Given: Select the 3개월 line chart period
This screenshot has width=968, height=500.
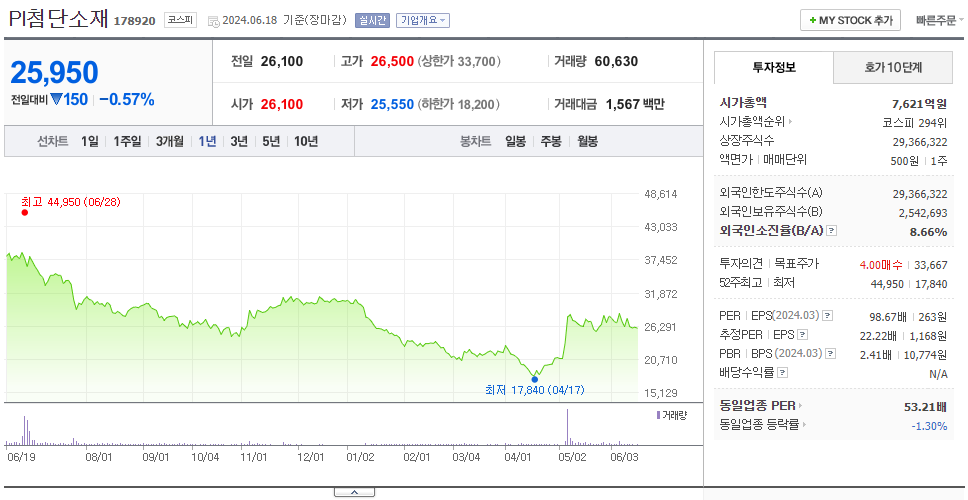Looking at the screenshot, I should coord(170,141).
